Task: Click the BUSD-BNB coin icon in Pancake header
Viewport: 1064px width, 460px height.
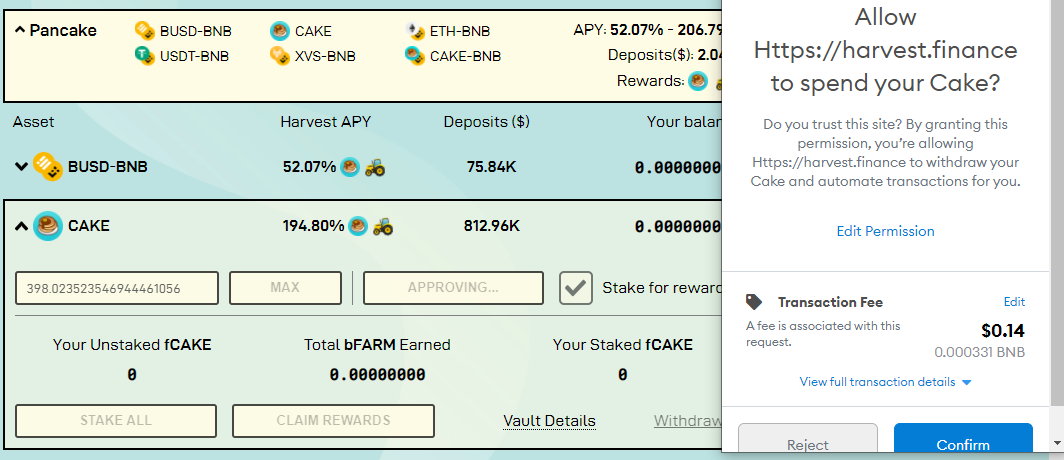Action: 145,31
